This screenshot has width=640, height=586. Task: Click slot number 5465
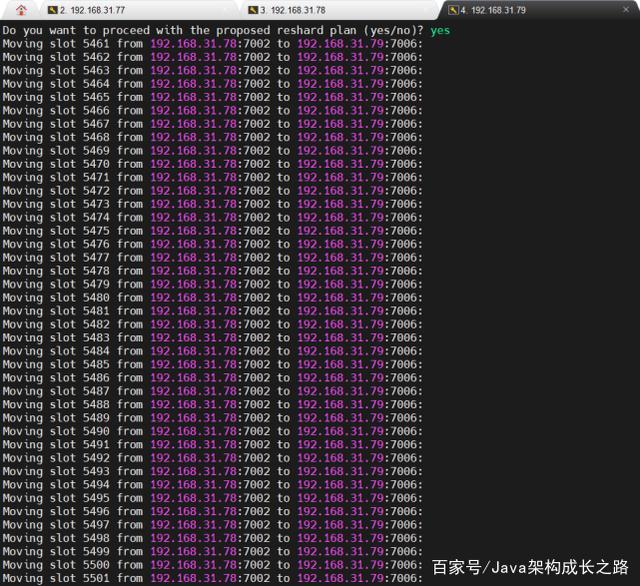pos(96,97)
